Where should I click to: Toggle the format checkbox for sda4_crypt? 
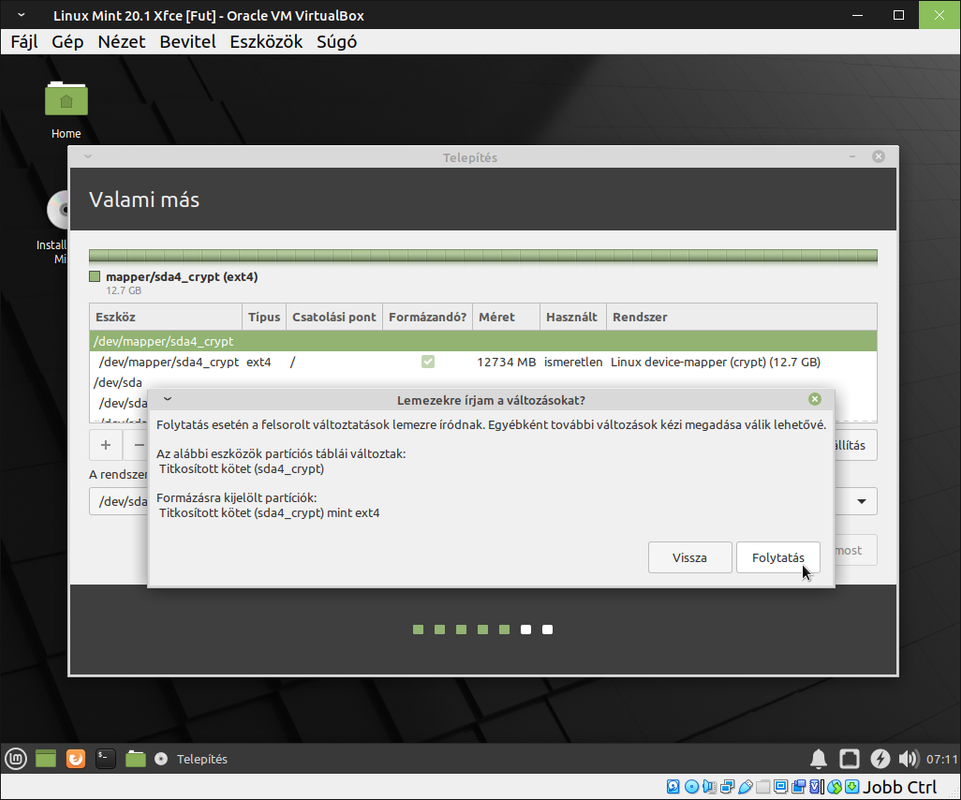[x=428, y=362]
